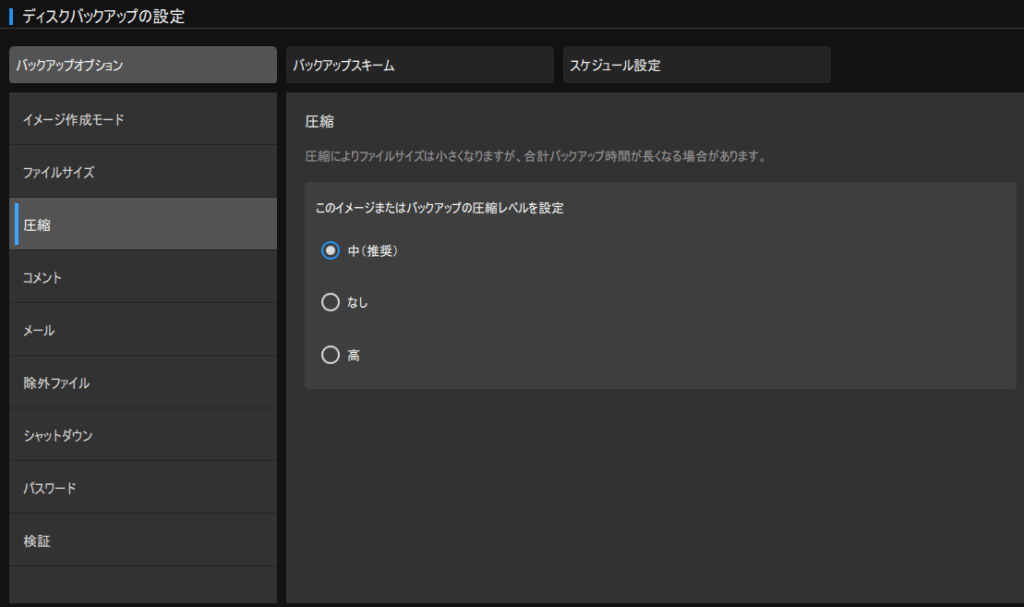Select シャットダウン from the sidebar

(x=143, y=436)
